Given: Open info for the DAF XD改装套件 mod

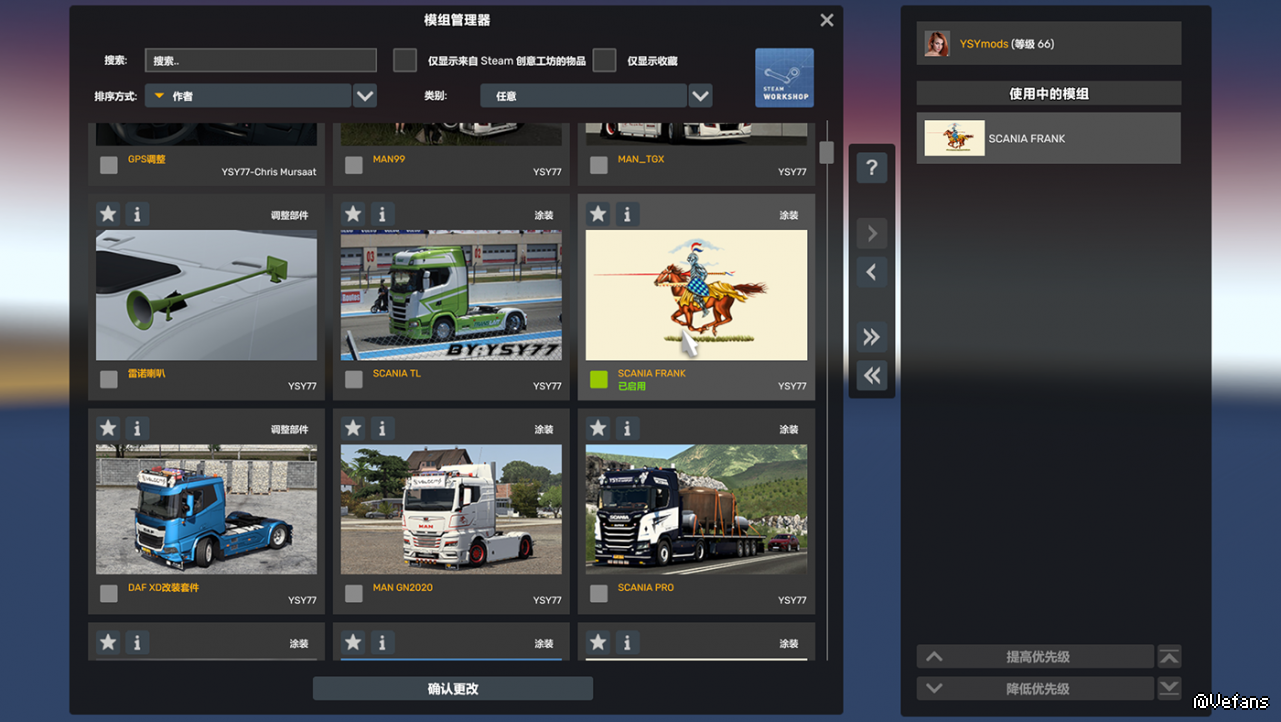Looking at the screenshot, I should pyautogui.click(x=137, y=428).
